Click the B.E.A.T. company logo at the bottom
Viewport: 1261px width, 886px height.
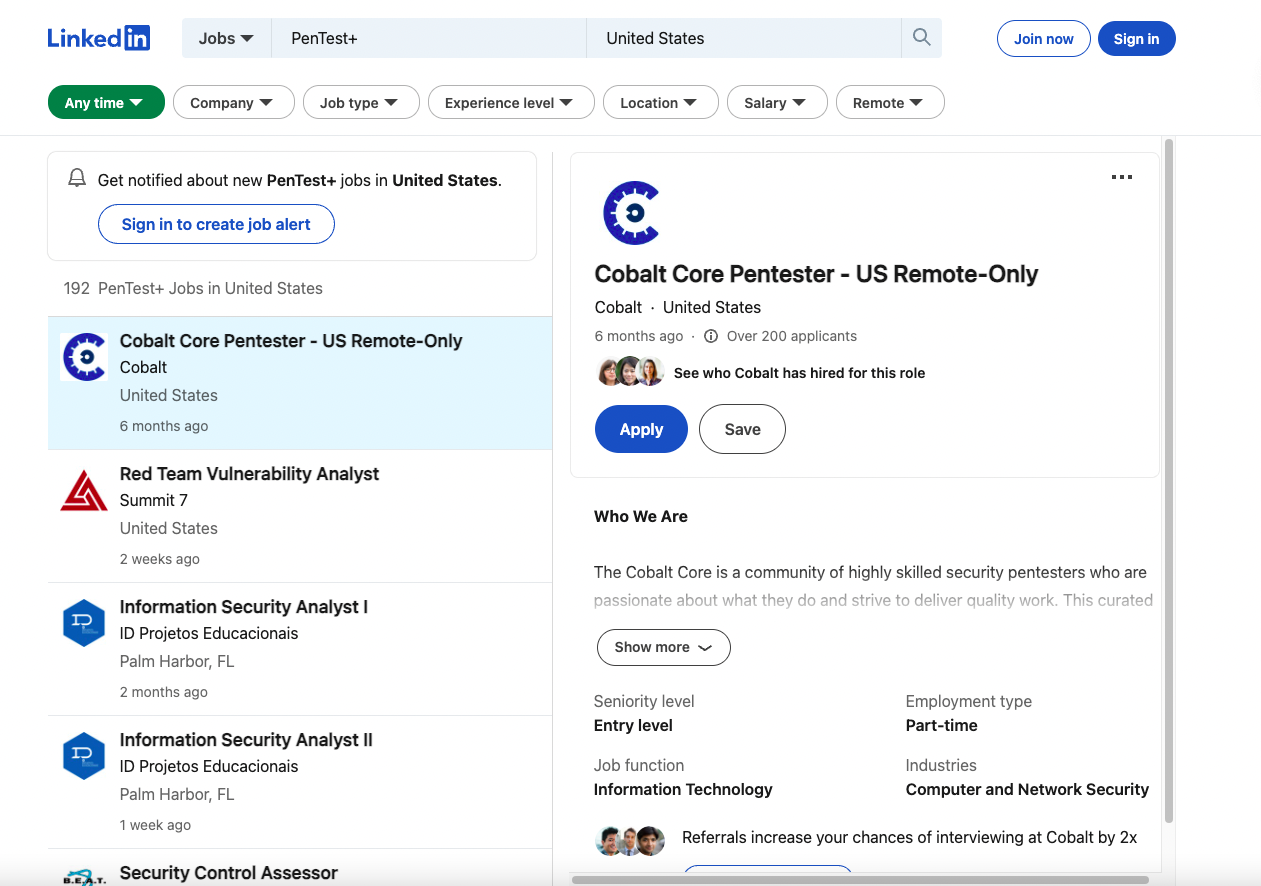(84, 876)
